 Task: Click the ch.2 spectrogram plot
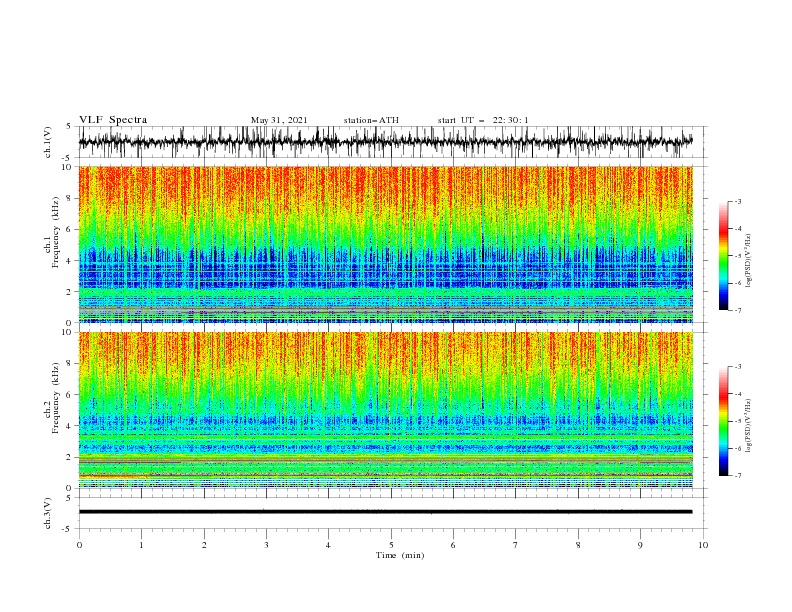(385, 410)
